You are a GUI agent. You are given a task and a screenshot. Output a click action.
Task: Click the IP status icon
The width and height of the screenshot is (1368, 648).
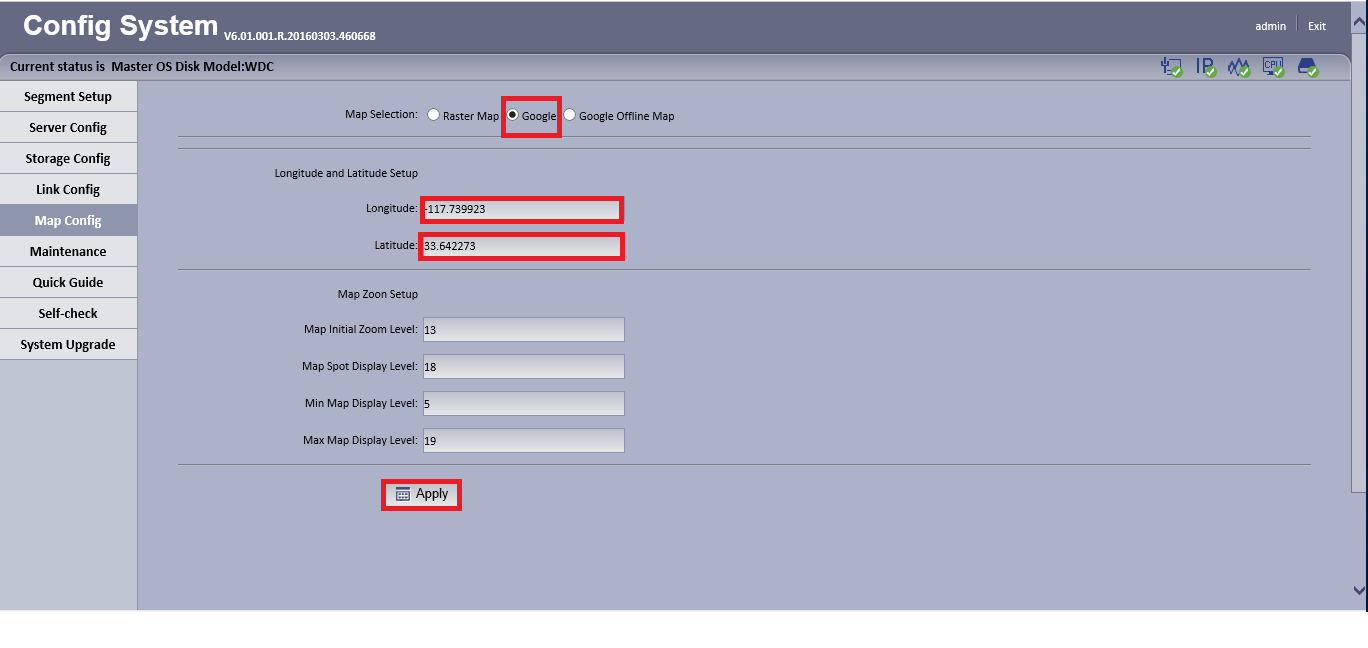(1206, 67)
